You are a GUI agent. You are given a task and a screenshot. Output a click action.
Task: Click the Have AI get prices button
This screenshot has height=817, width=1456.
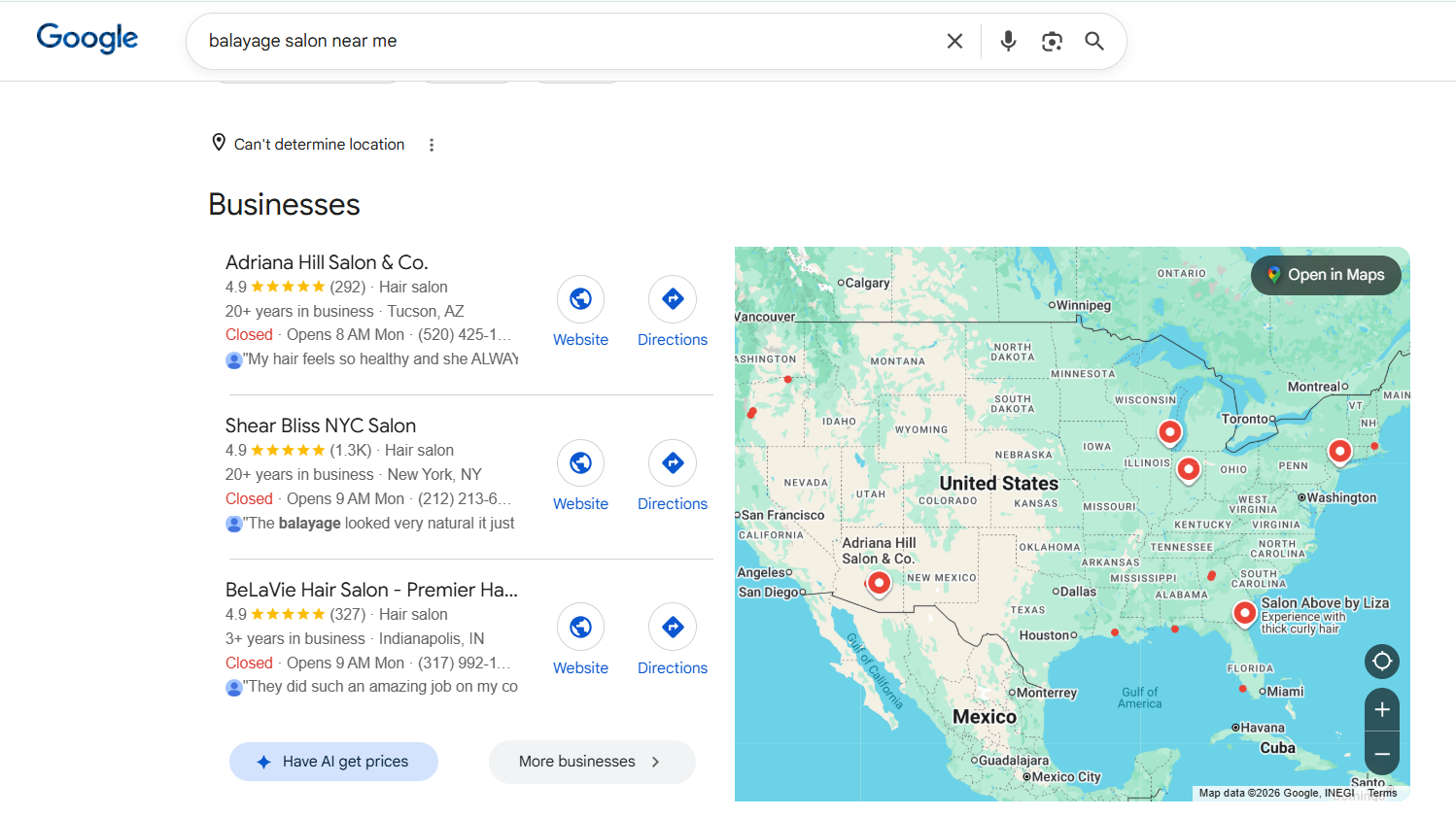coord(333,762)
